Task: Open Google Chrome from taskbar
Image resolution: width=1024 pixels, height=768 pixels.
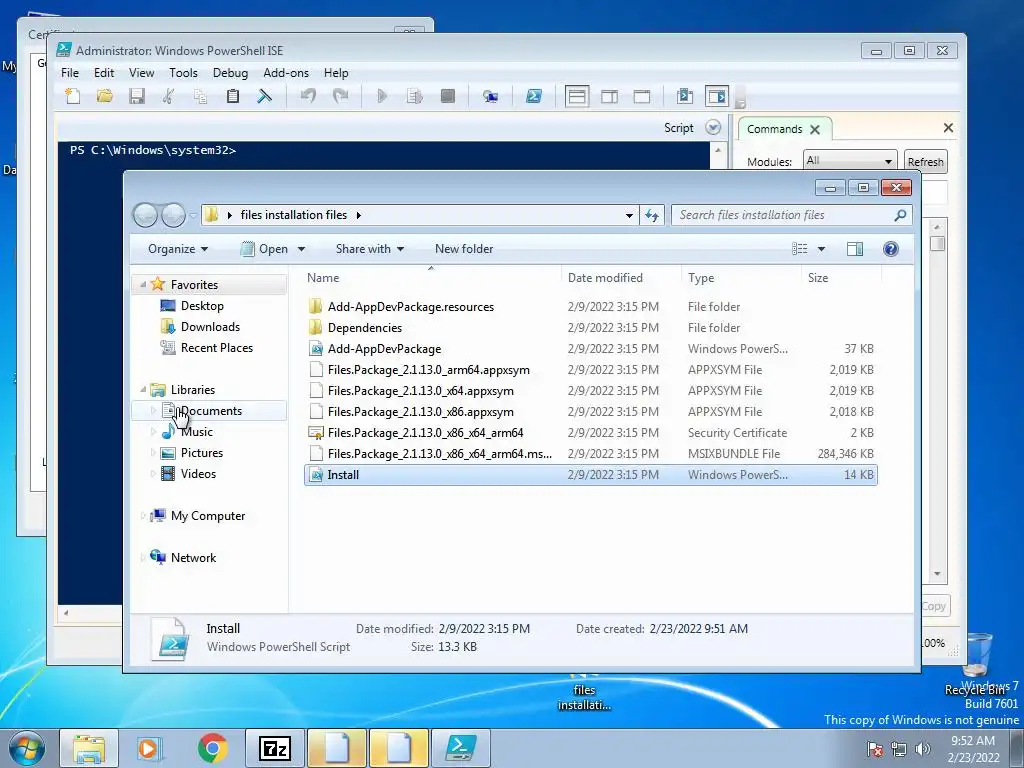Action: 212,748
